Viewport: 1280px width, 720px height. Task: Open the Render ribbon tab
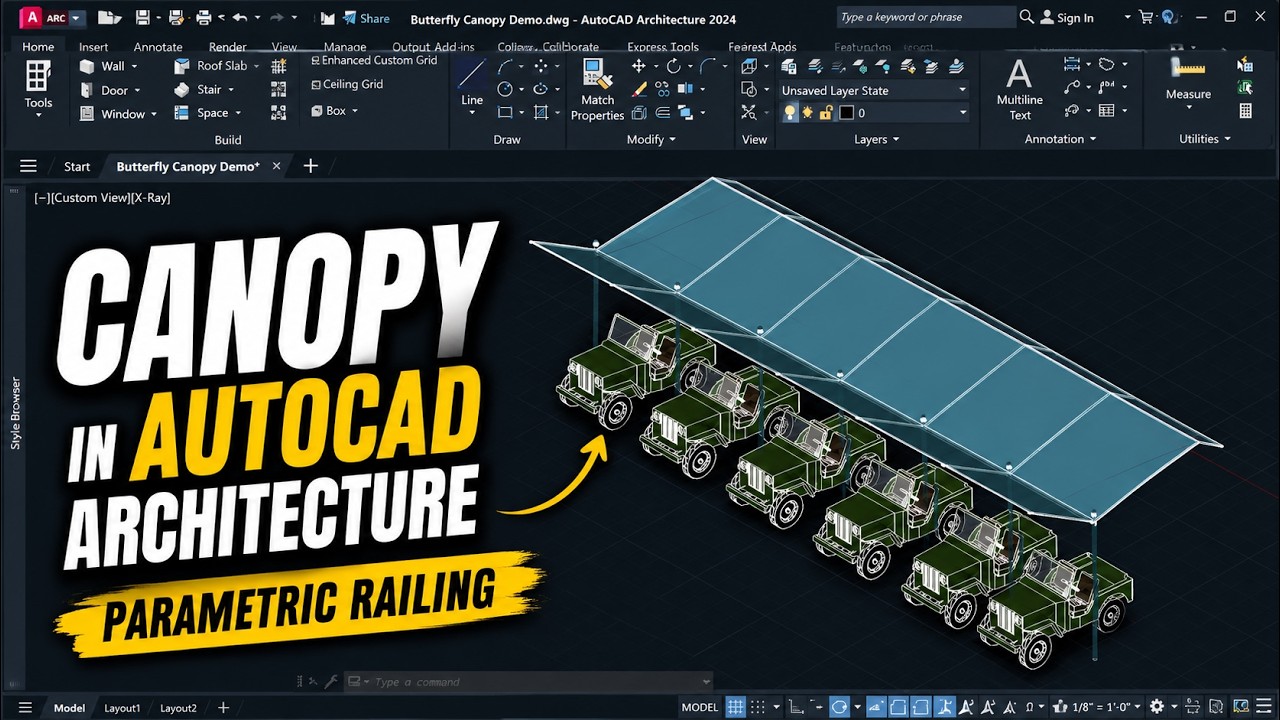tap(228, 47)
